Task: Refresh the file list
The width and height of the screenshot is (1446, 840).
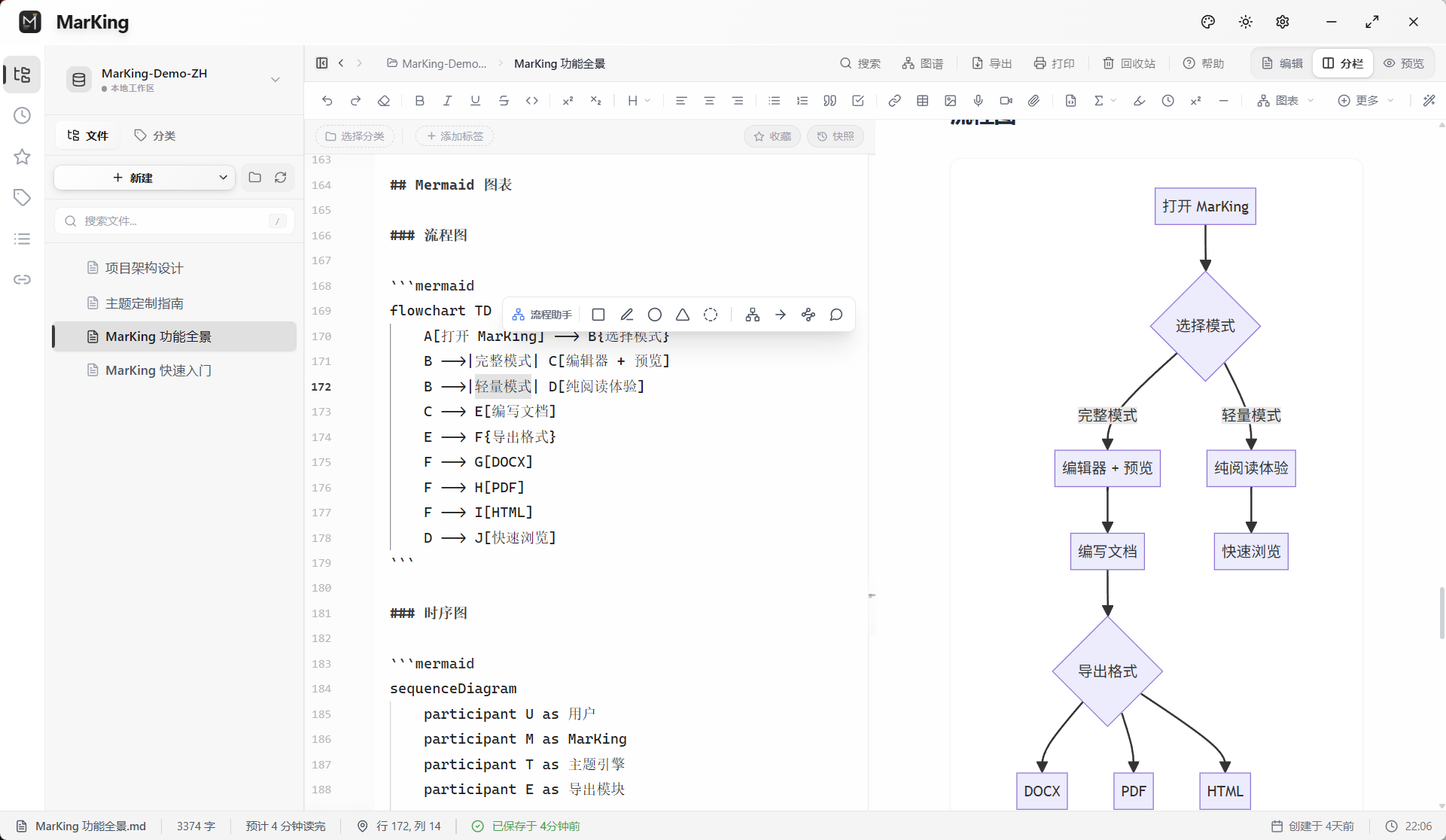Action: (281, 178)
